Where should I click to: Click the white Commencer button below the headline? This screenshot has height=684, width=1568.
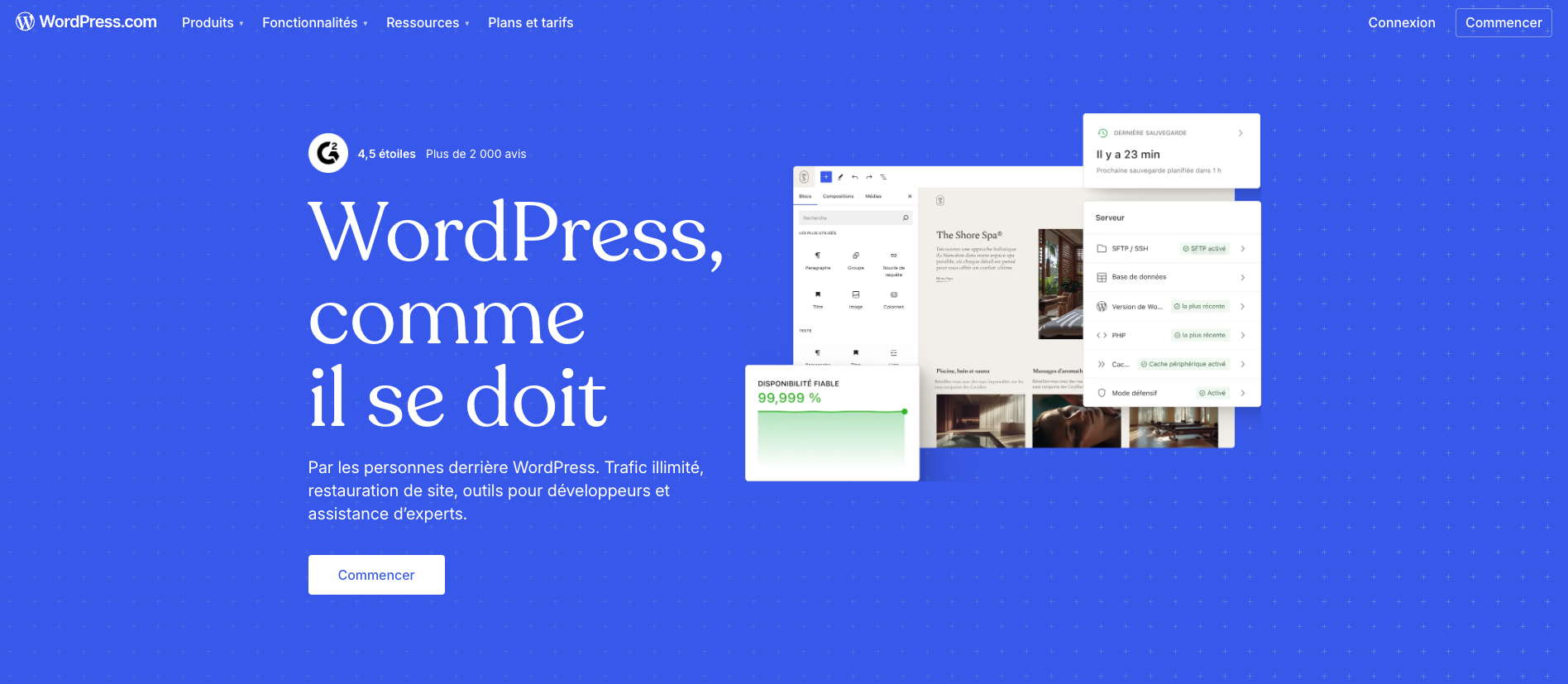coord(376,575)
